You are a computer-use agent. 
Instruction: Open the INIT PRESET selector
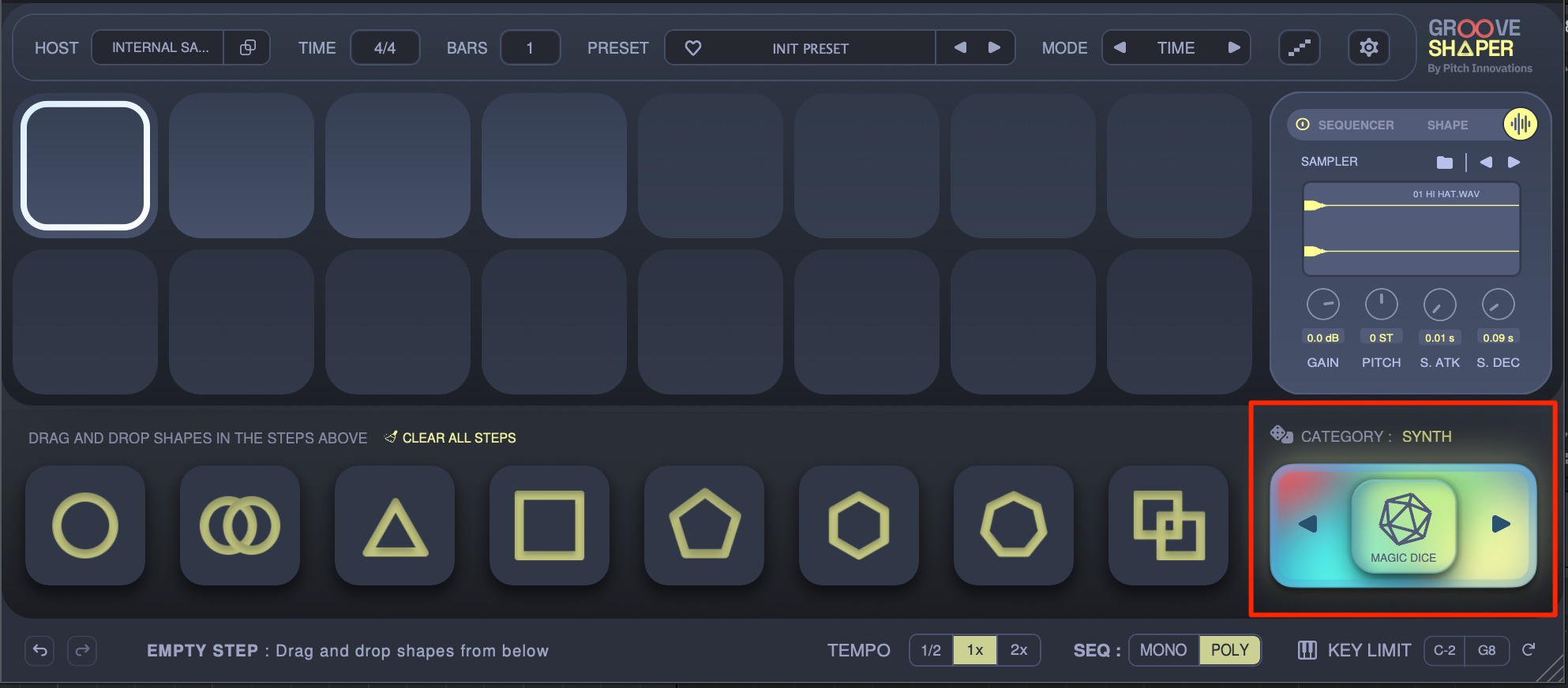pos(810,48)
